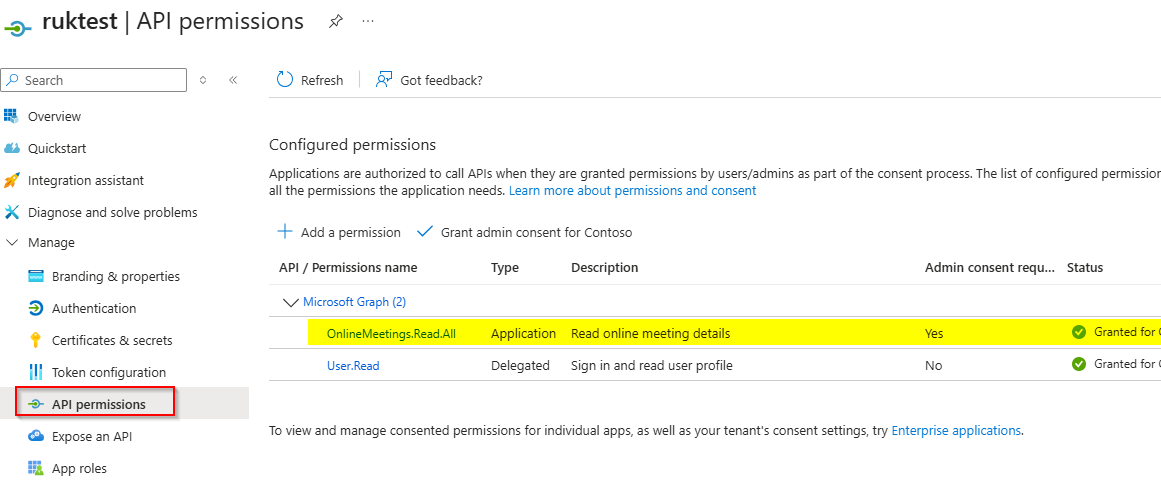Click the Got feedback icon
This screenshot has width=1161, height=484.
tap(384, 80)
